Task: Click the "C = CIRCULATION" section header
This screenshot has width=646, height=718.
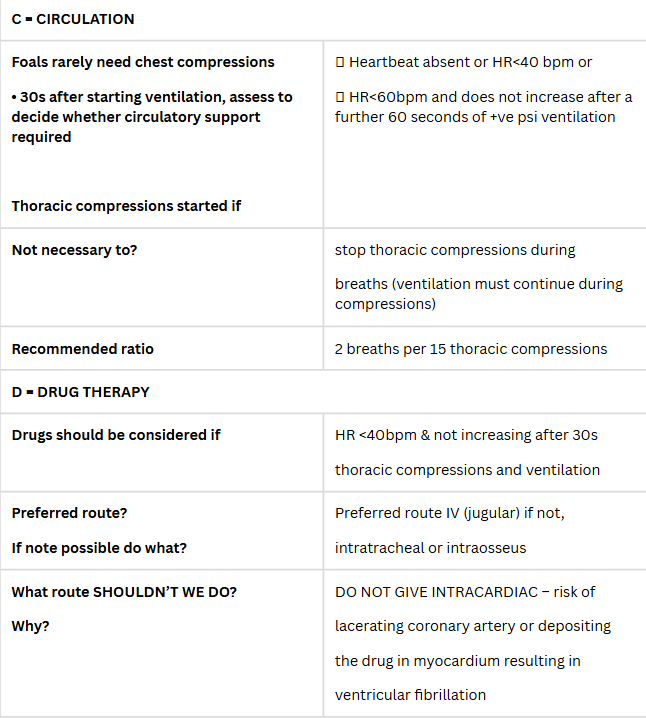Action: click(x=73, y=19)
